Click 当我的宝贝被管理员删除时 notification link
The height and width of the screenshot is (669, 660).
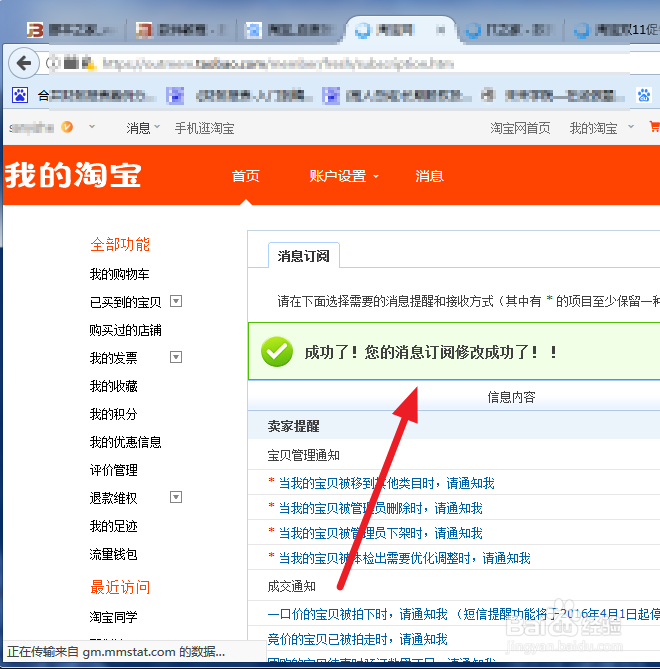381,508
